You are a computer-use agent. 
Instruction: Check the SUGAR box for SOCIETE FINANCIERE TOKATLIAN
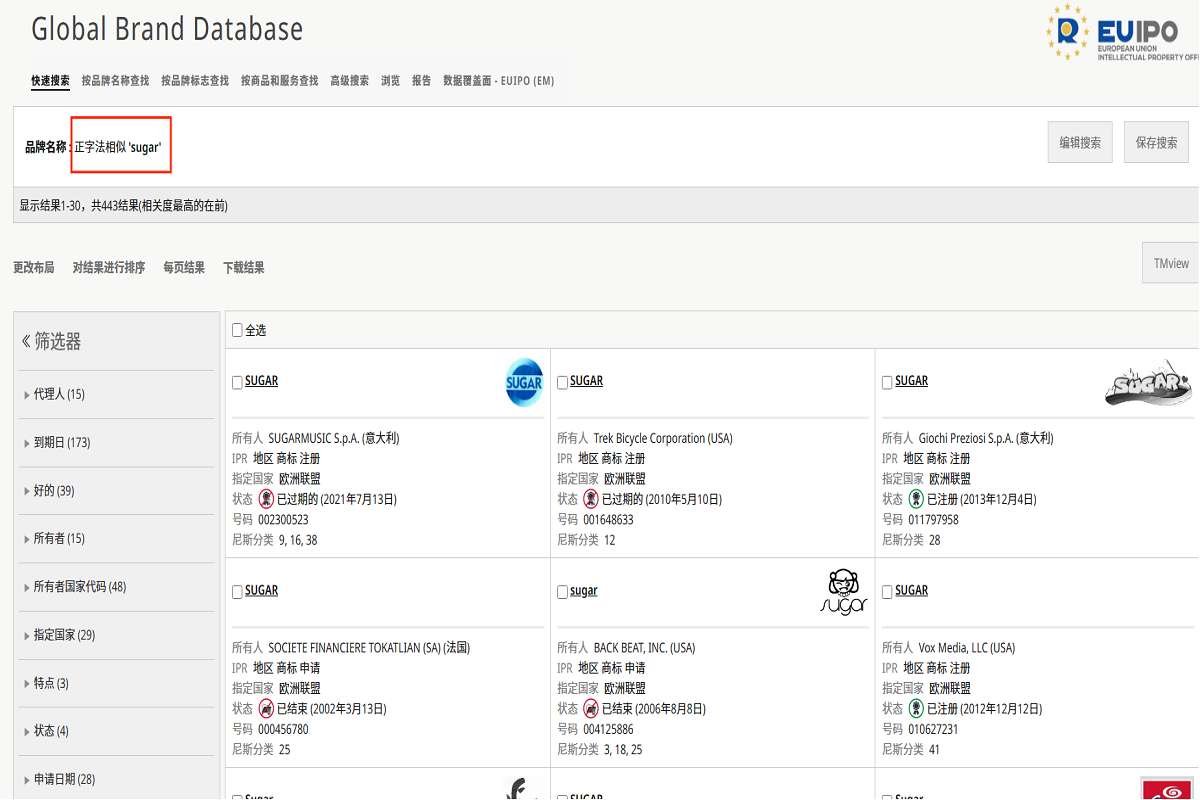tap(237, 591)
